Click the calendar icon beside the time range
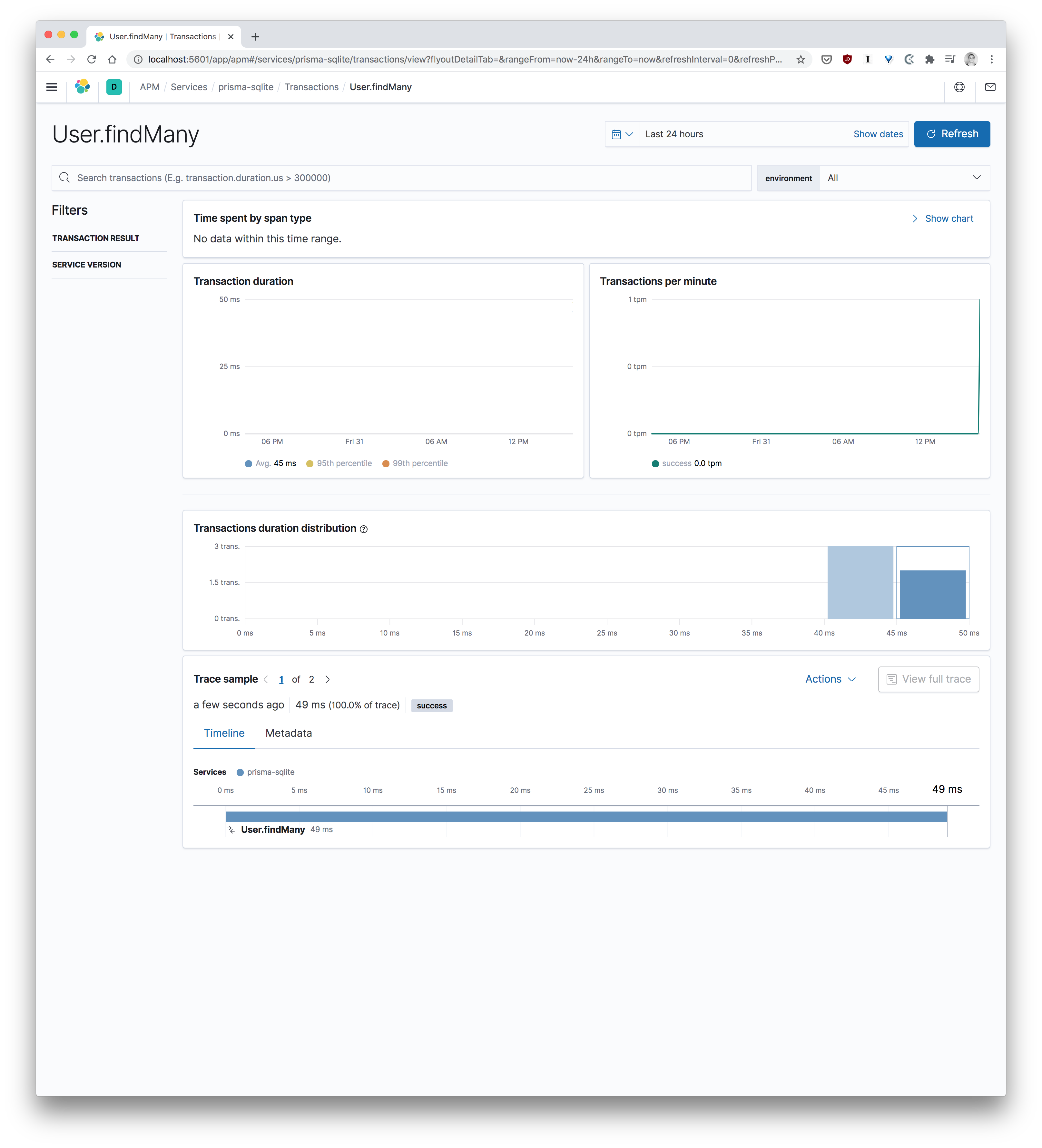Screen dimensions: 1042x1148 (617, 134)
